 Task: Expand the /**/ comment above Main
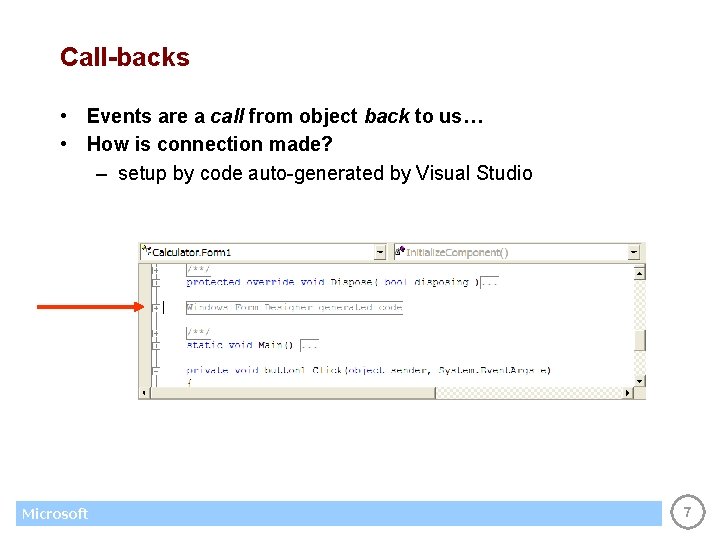(x=156, y=333)
